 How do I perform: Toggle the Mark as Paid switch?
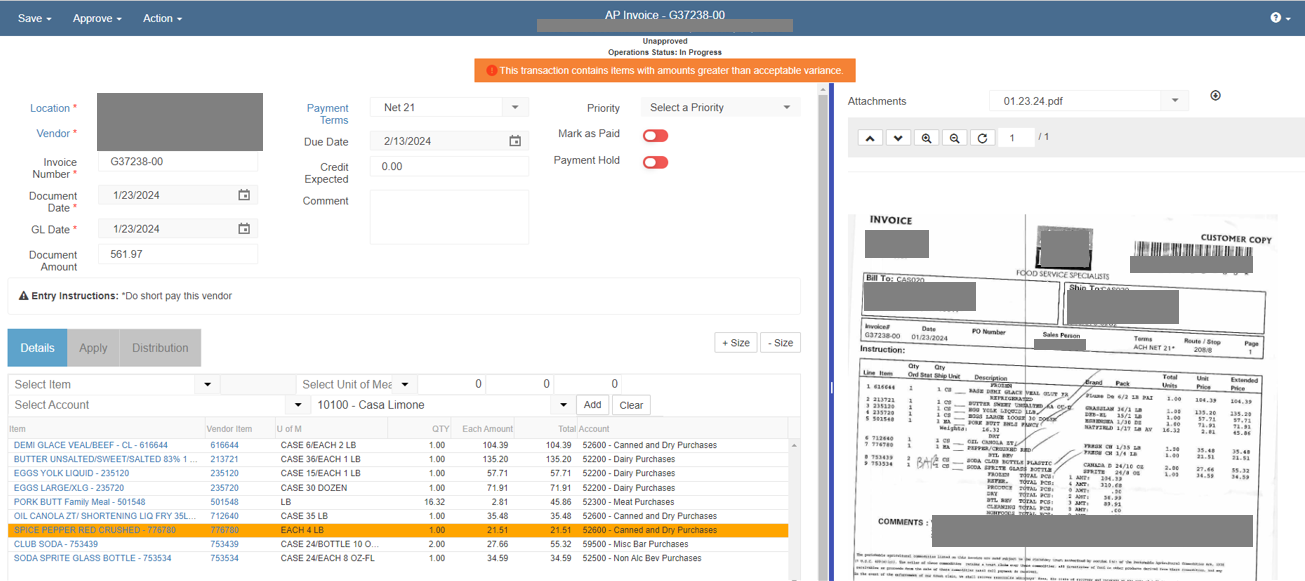(655, 135)
